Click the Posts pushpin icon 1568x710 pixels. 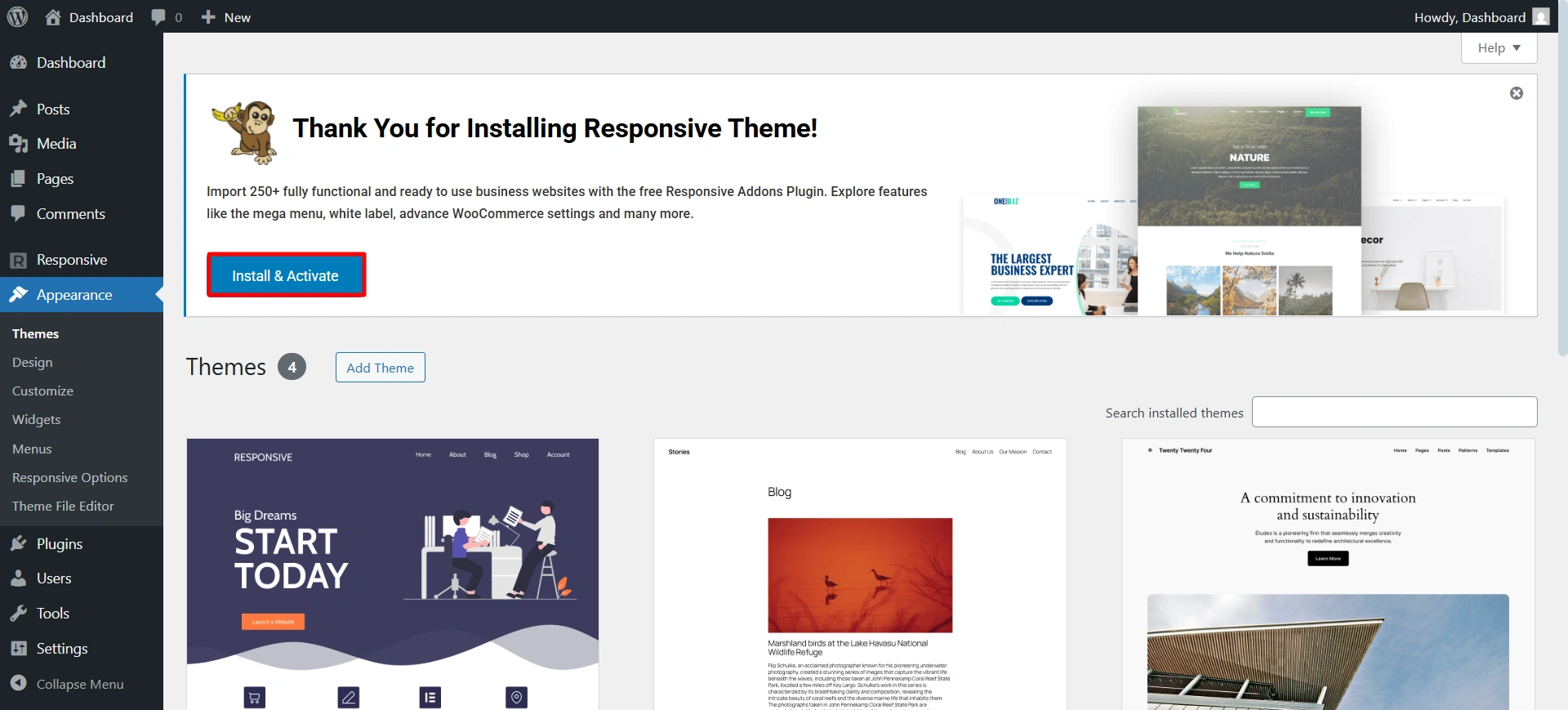tap(18, 109)
